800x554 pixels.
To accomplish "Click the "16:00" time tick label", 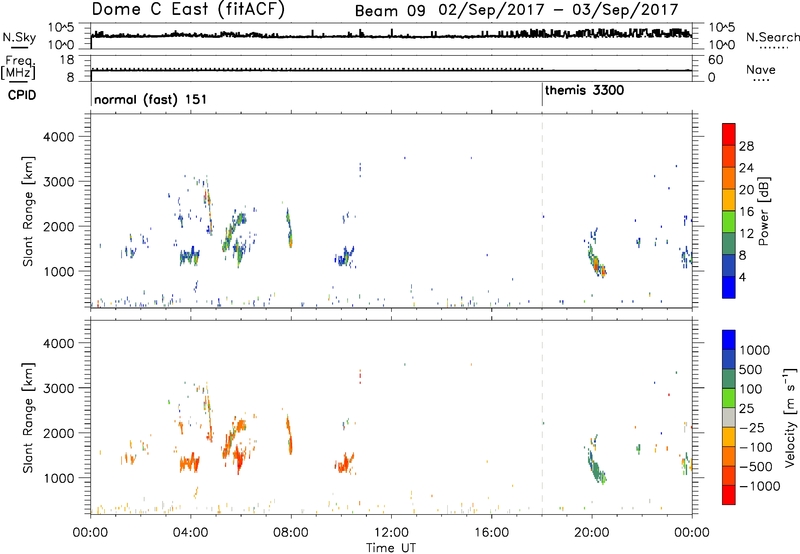I will click(491, 533).
